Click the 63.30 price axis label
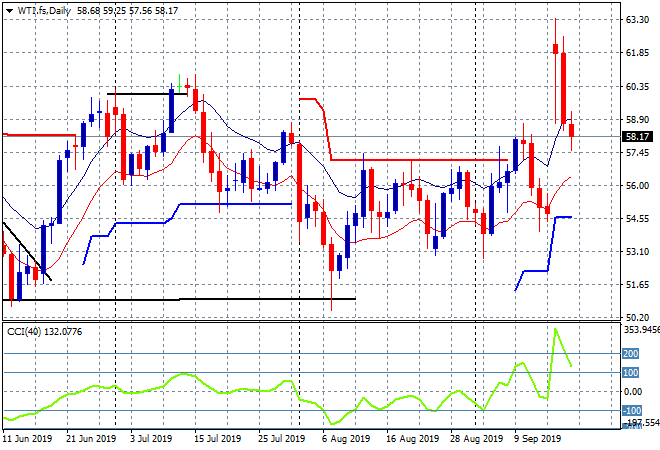Image resolution: width=660 pixels, height=450 pixels. click(637, 20)
